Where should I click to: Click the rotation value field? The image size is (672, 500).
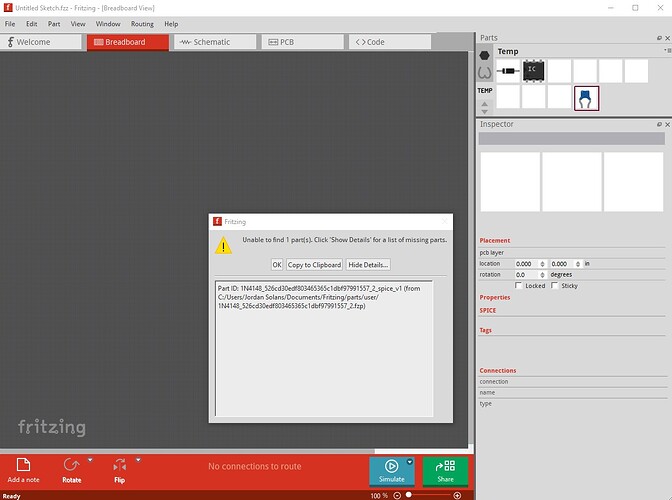[527, 275]
